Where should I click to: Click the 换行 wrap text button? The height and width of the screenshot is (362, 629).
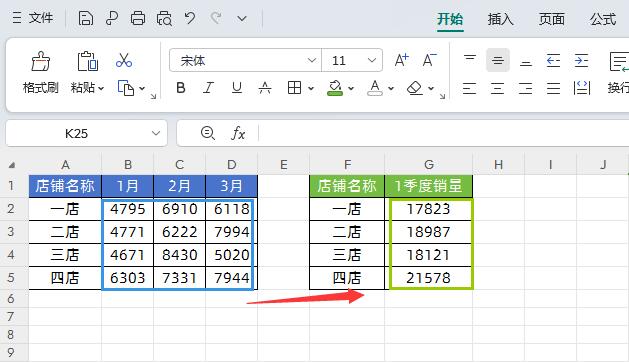pyautogui.click(x=618, y=73)
